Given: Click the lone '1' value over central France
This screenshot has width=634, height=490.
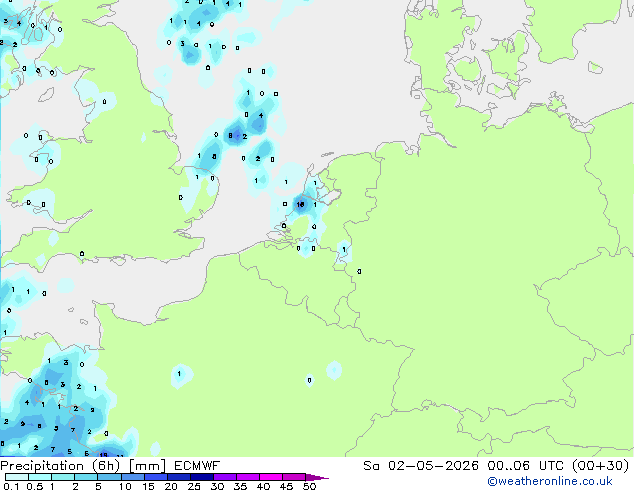Looking at the screenshot, I should [x=179, y=374].
